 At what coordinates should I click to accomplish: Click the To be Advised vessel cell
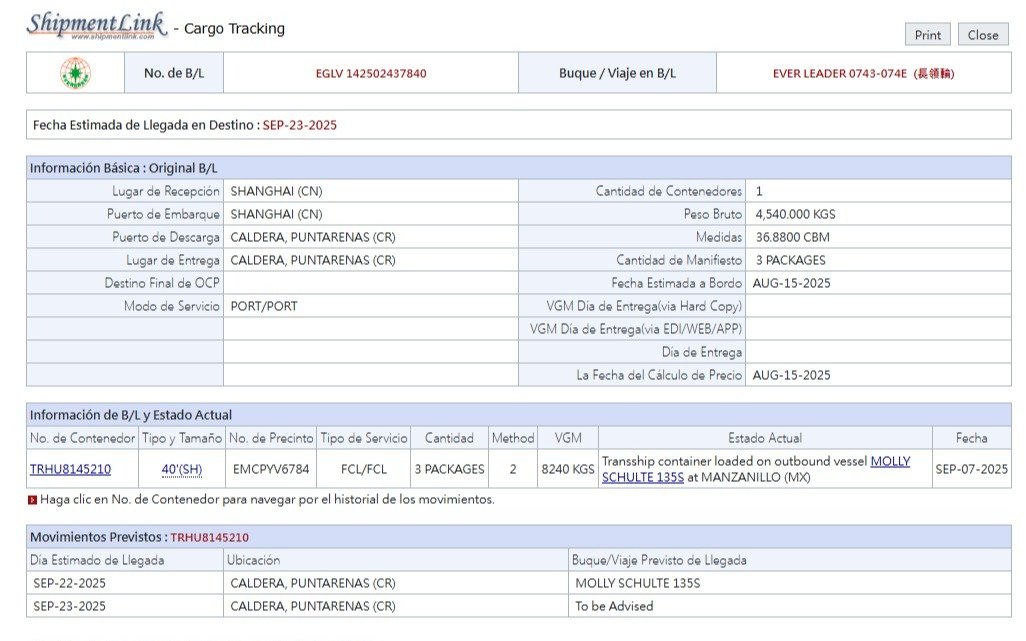pyautogui.click(x=614, y=606)
